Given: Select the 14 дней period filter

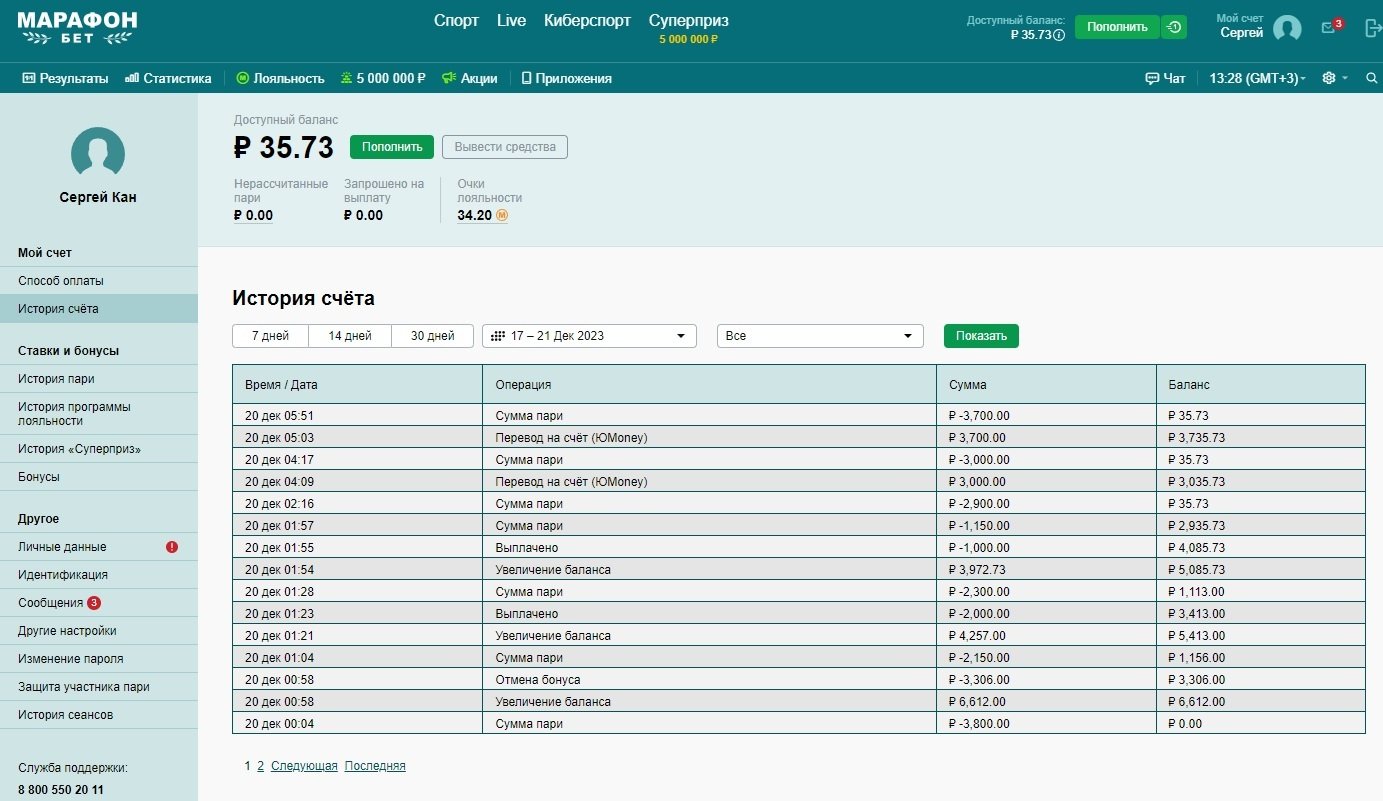Looking at the screenshot, I should tap(350, 336).
